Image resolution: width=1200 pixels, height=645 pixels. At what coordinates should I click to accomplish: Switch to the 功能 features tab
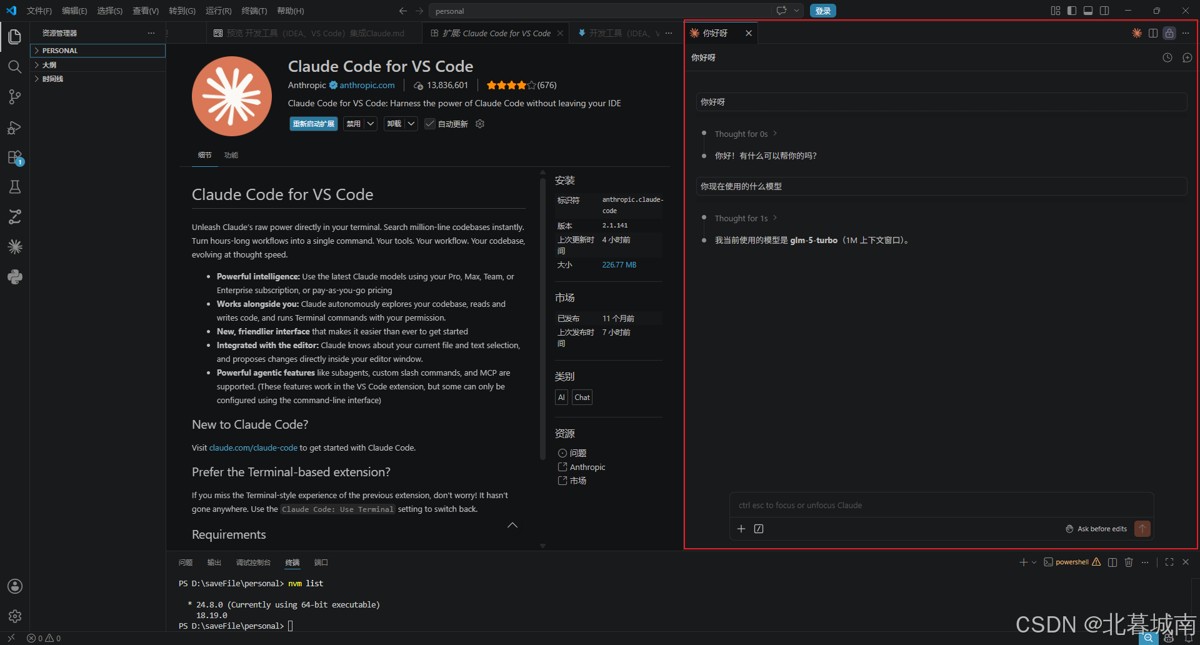(231, 155)
